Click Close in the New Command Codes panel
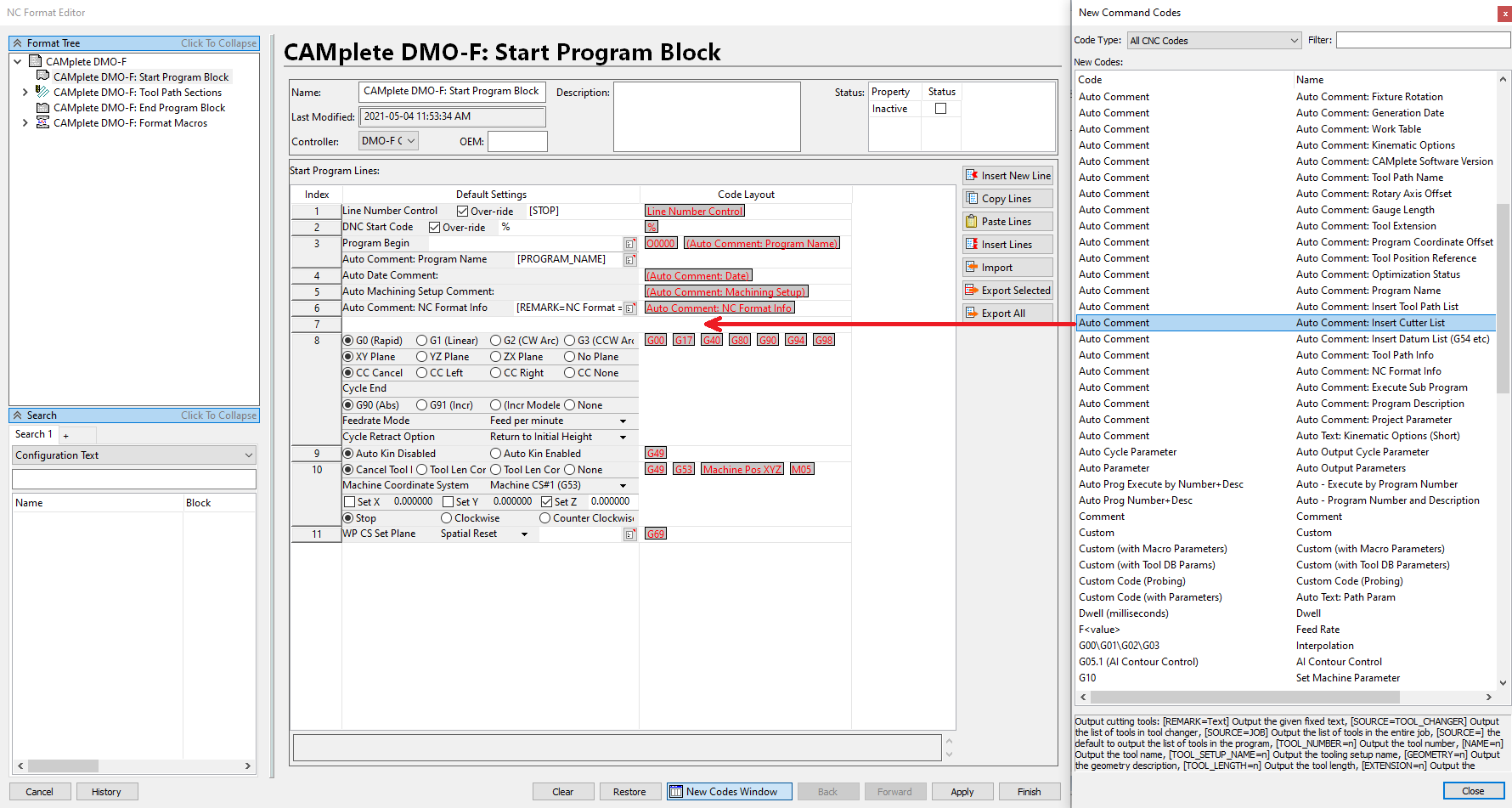 point(1473,791)
